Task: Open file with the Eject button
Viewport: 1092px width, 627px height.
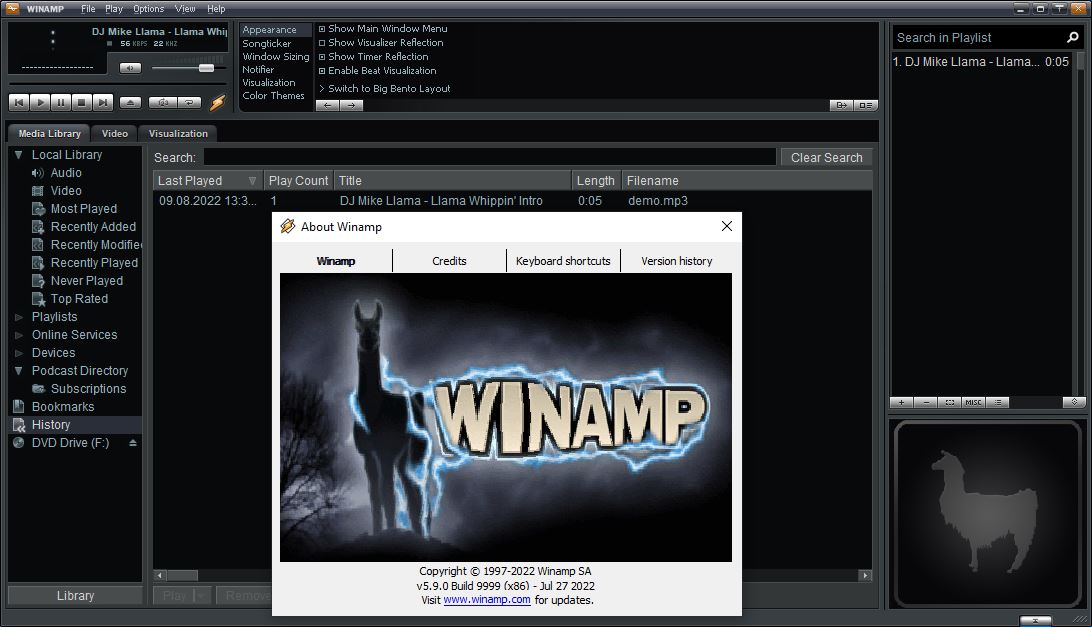Action: coord(130,102)
